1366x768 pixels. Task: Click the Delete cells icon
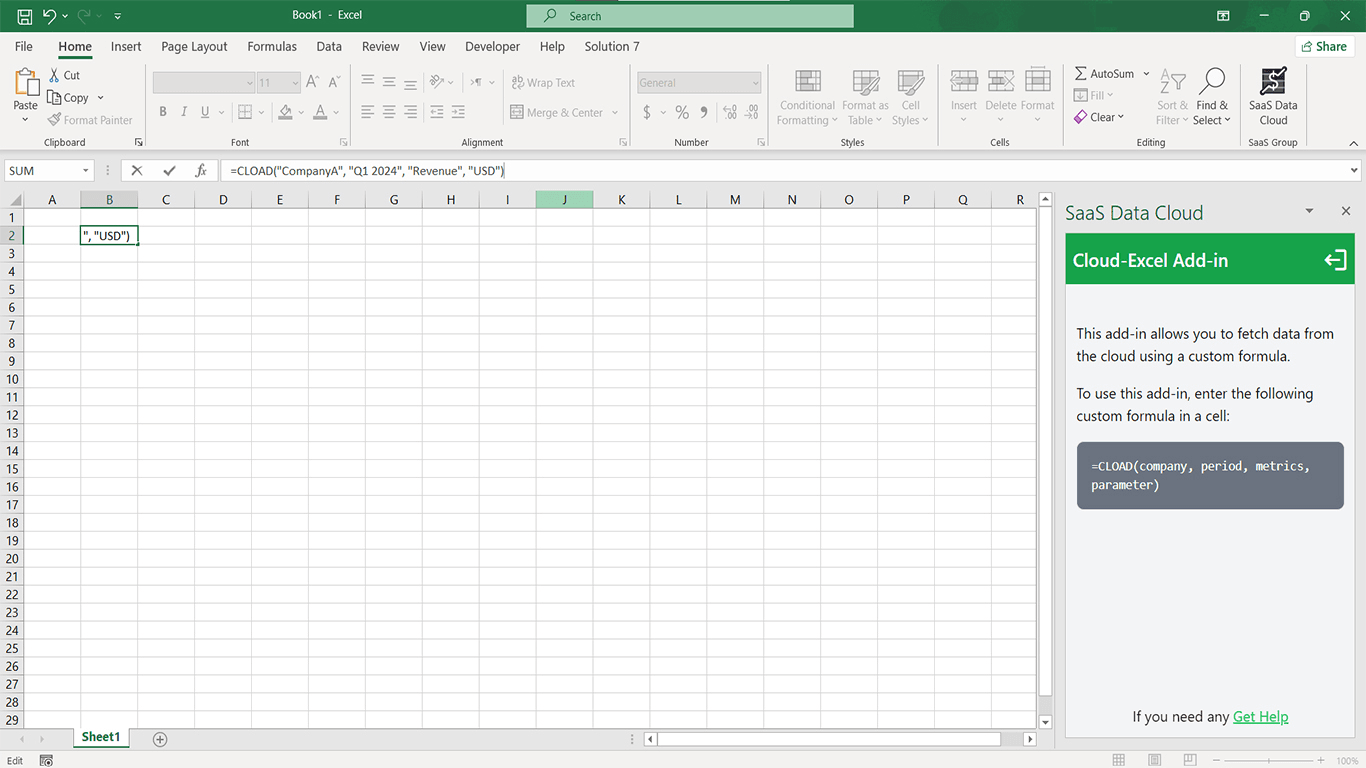(1001, 82)
